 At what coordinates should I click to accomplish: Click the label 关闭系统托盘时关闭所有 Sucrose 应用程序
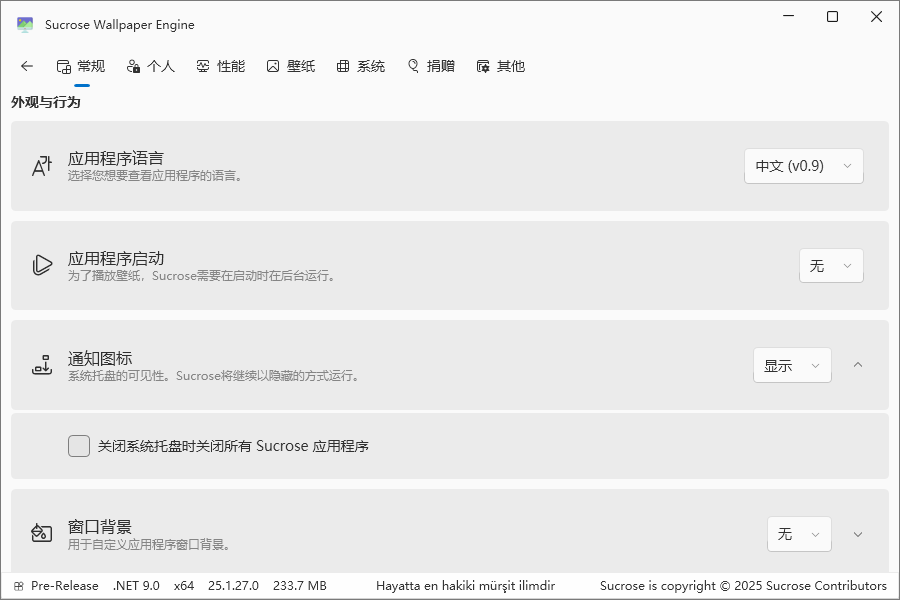233,446
